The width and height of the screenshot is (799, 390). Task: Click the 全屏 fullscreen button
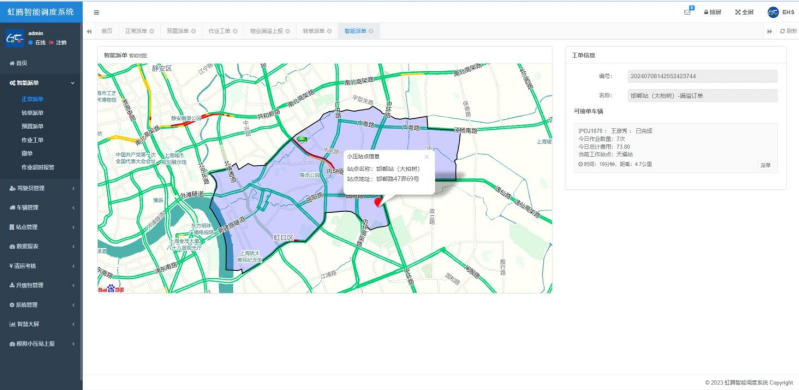coord(744,12)
